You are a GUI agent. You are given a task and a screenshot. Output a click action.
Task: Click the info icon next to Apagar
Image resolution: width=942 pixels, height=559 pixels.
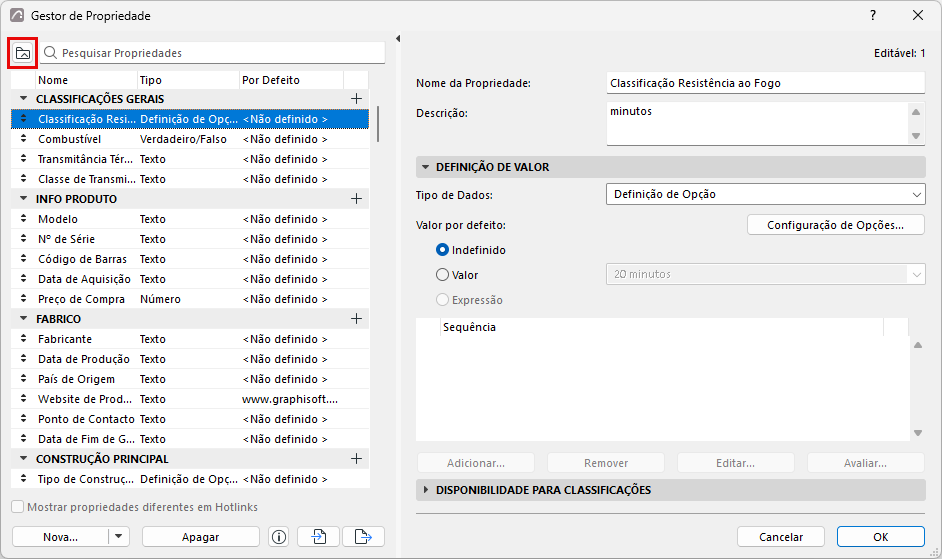coord(279,537)
